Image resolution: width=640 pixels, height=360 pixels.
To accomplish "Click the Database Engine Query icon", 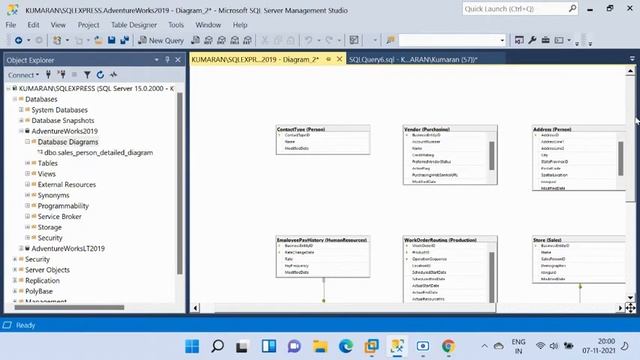I will click(x=196, y=40).
